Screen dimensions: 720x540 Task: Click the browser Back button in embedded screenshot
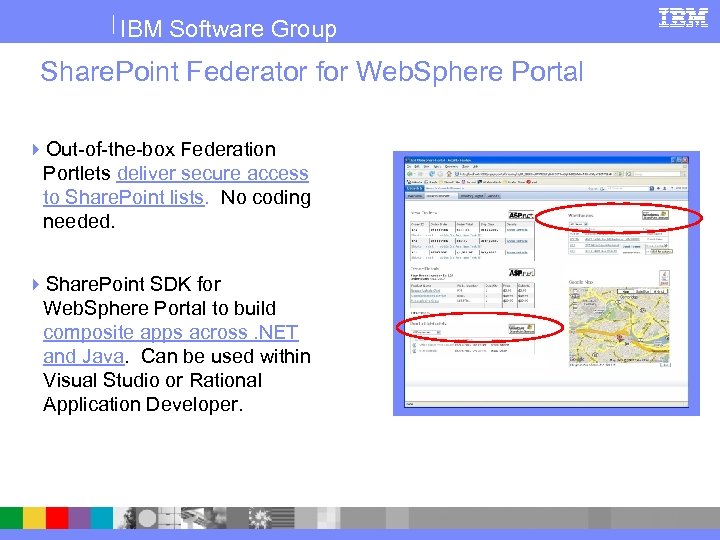410,174
